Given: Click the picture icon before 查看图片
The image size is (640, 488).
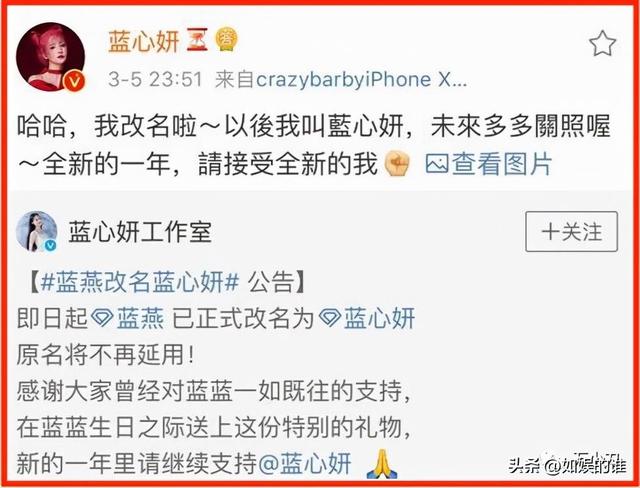Looking at the screenshot, I should [x=437, y=164].
